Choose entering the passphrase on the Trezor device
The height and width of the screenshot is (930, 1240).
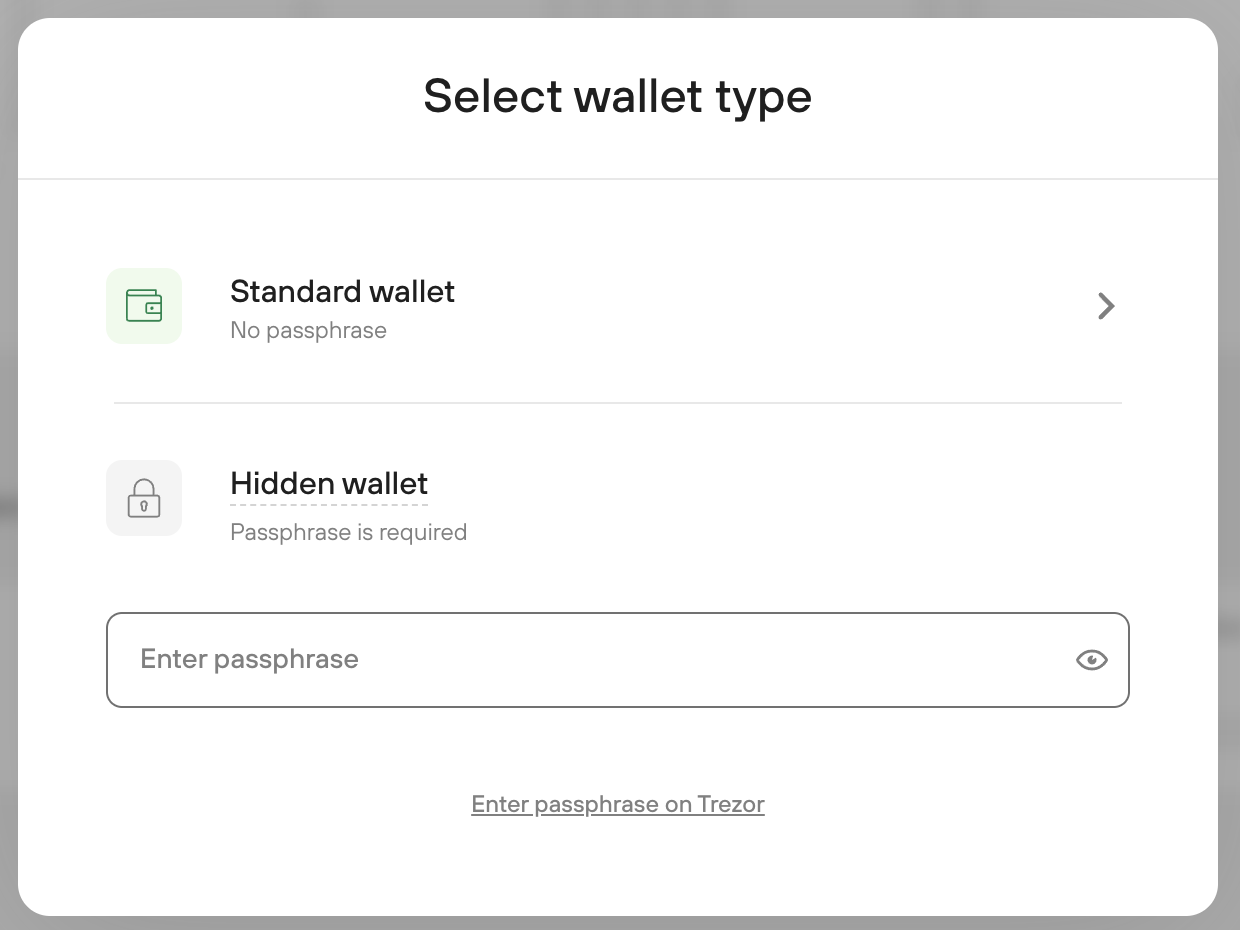(618, 804)
